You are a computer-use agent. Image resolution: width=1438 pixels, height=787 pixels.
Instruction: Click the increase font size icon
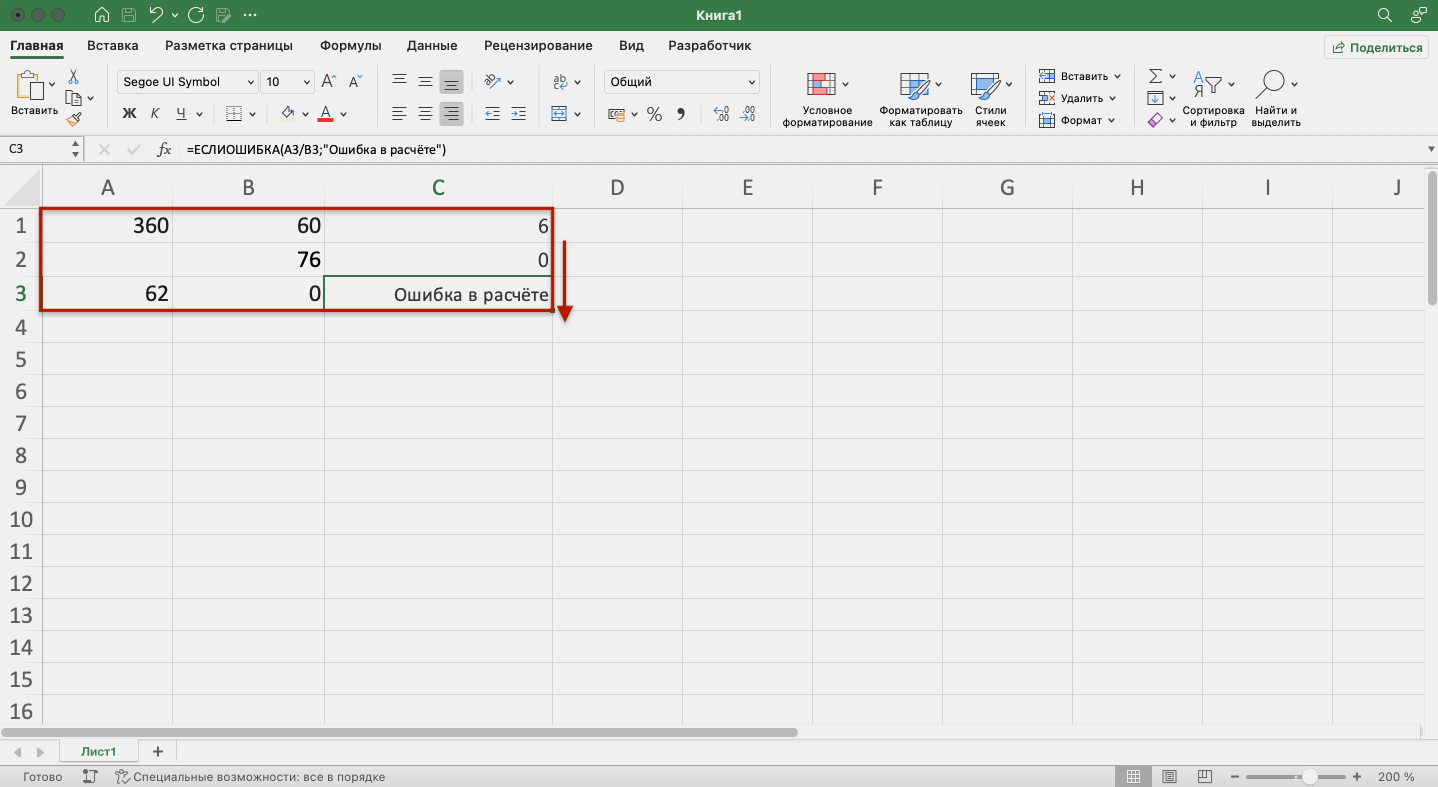[x=330, y=82]
